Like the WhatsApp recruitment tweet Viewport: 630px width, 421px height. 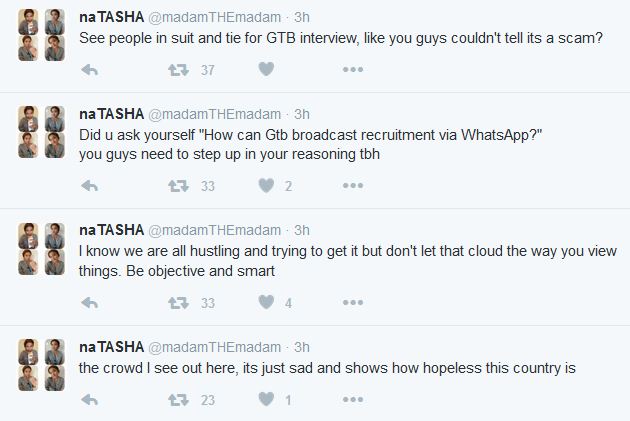coord(266,186)
